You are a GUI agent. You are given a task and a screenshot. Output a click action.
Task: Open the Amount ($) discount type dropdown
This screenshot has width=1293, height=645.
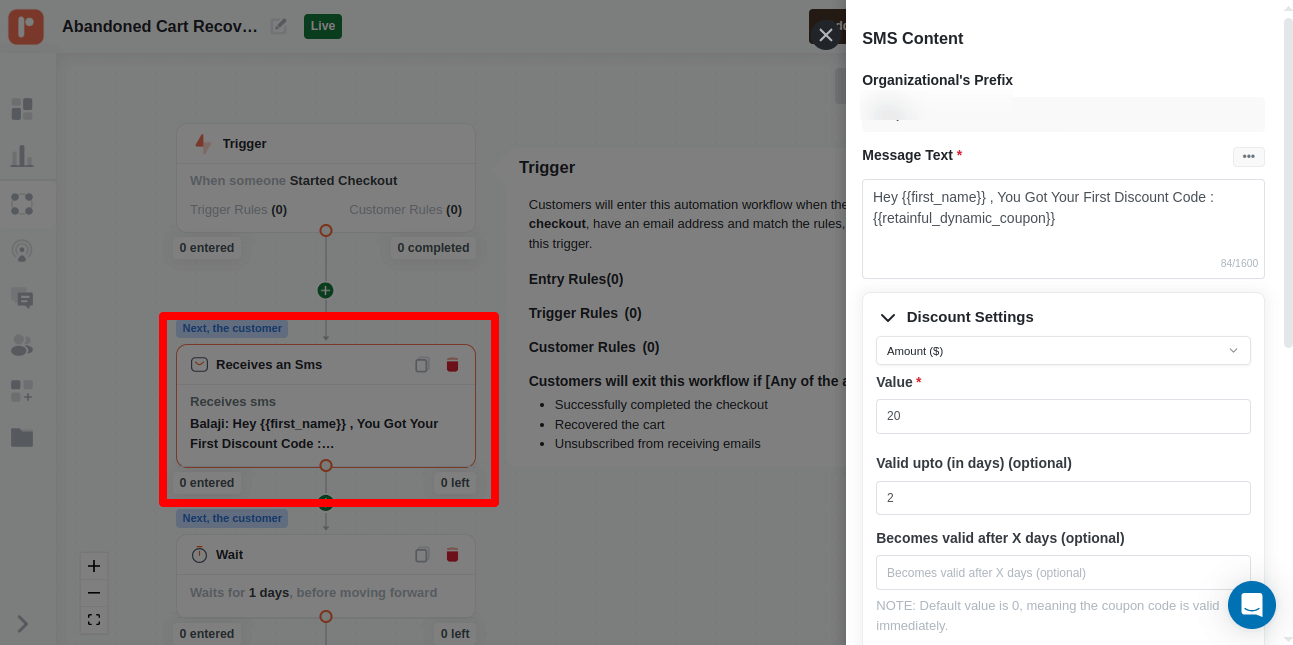pyautogui.click(x=1062, y=351)
